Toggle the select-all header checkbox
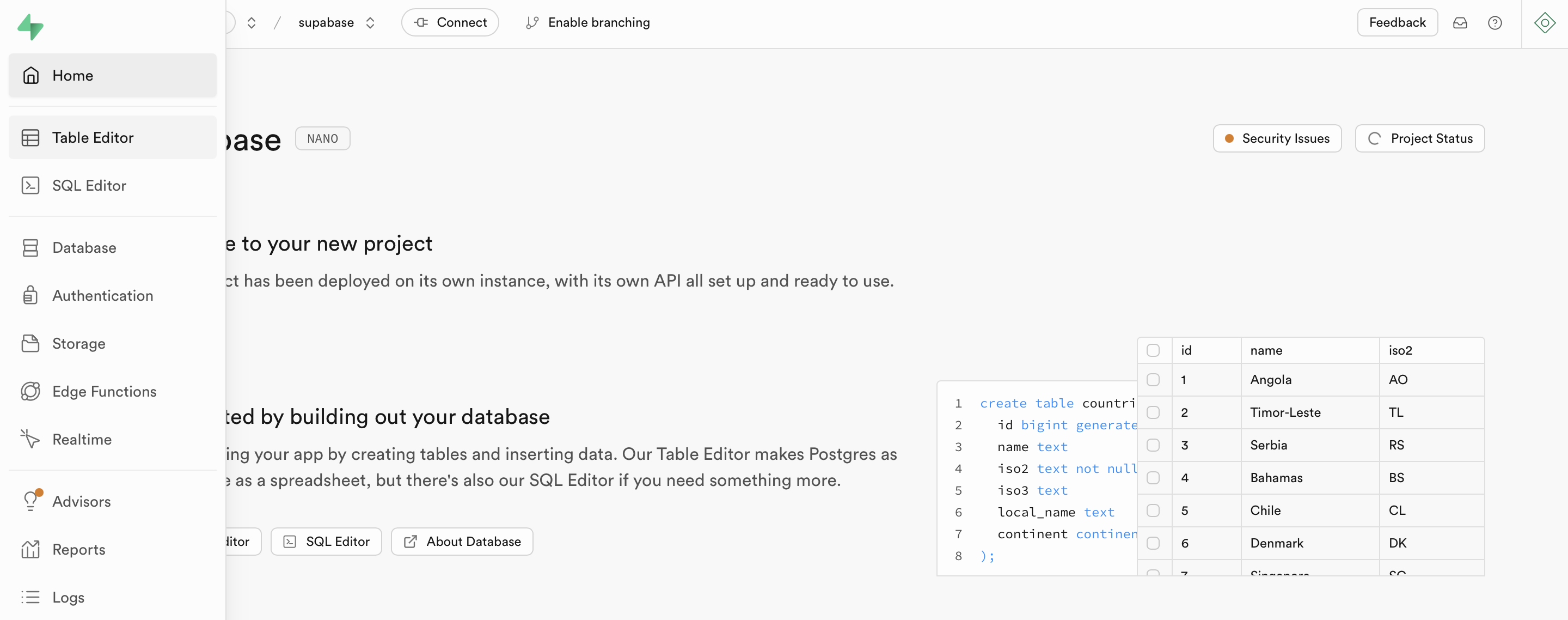This screenshot has height=620, width=1568. click(1153, 350)
